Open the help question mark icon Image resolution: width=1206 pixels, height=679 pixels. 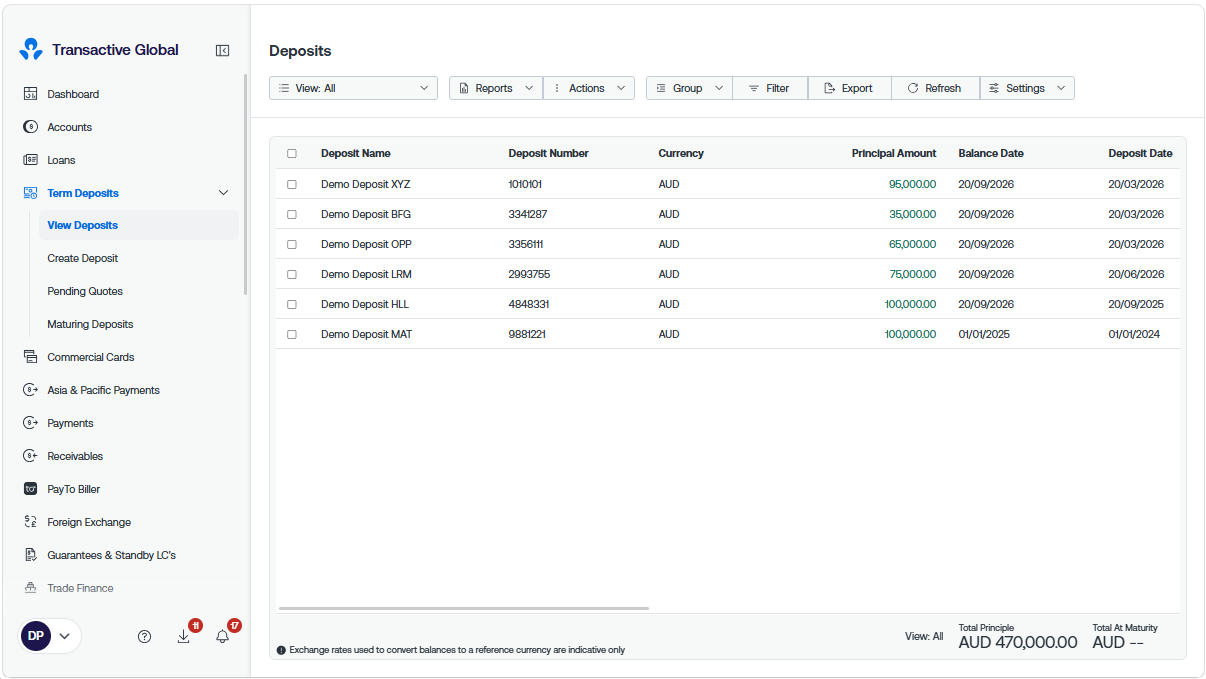144,636
